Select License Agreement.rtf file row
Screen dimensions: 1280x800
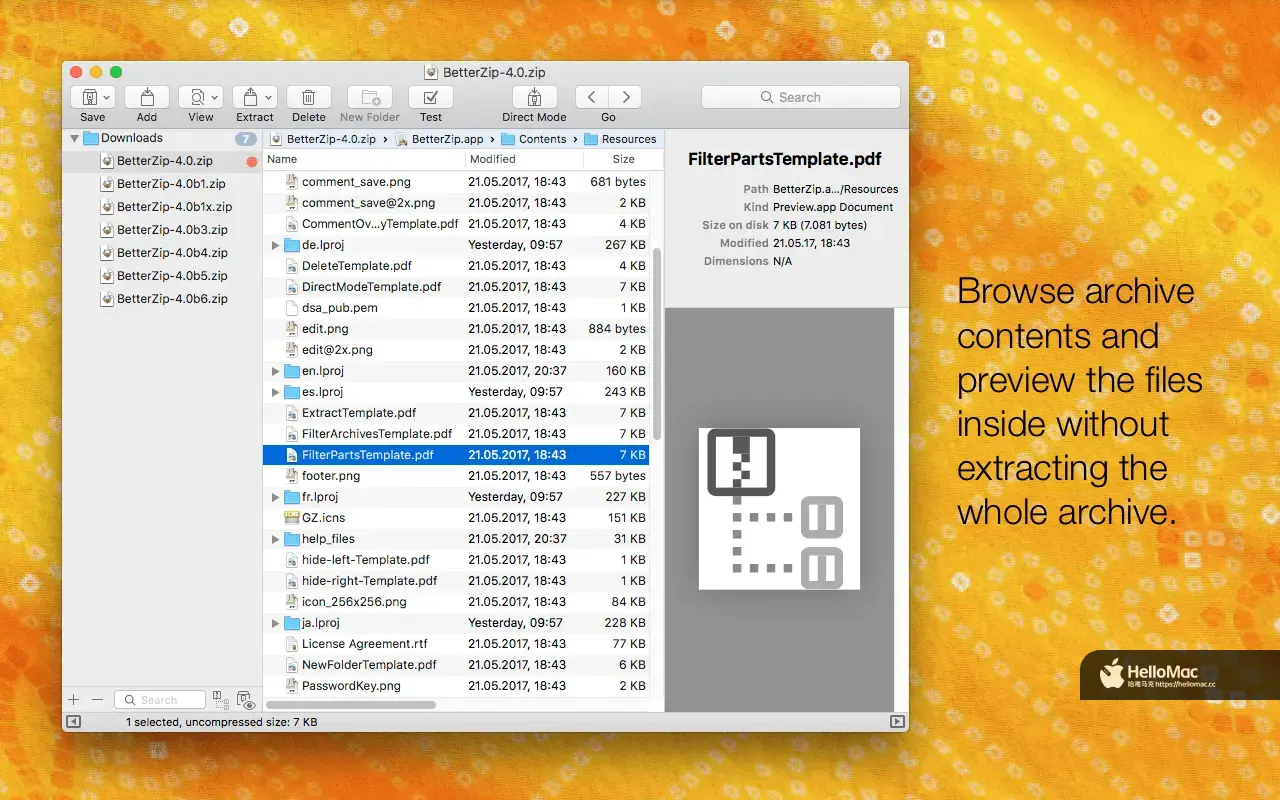(457, 644)
